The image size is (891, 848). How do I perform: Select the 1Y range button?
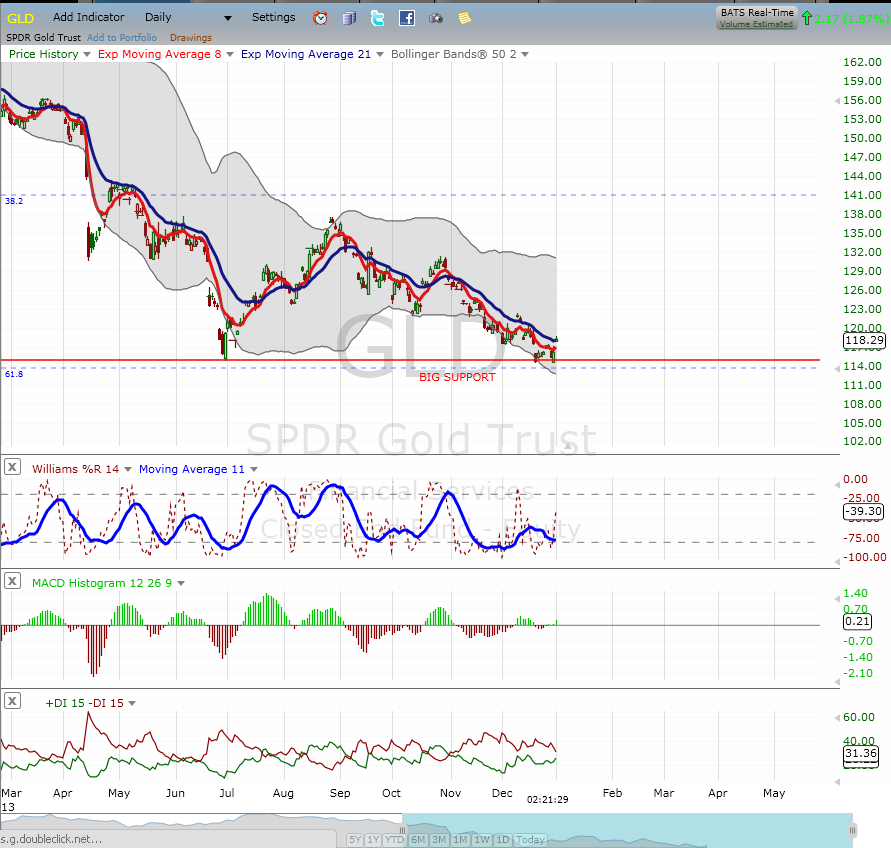[373, 839]
